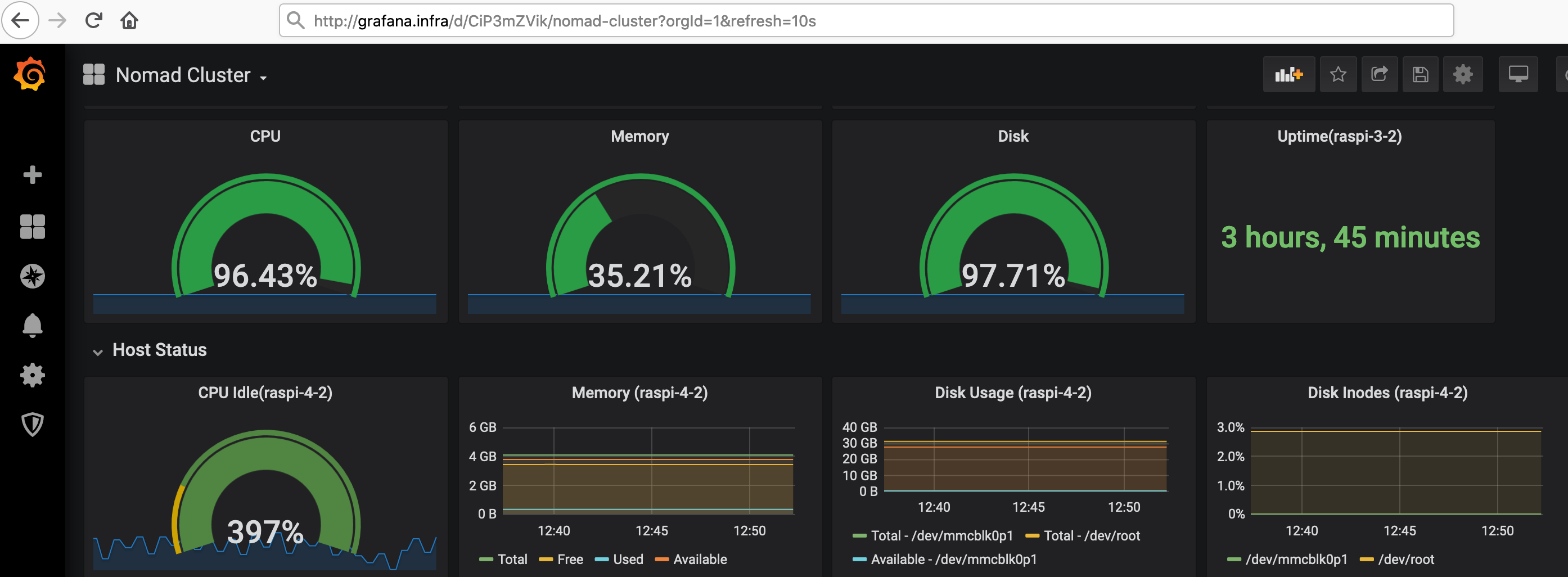Click the Memory gauge panel title

639,136
